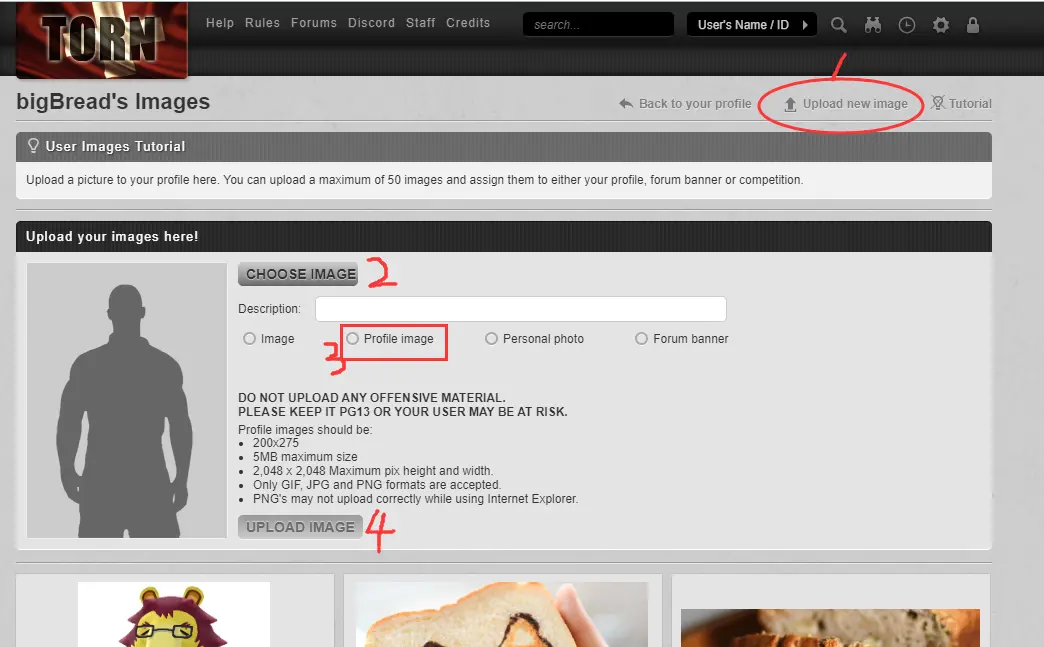Select the Profile image radio option
The width and height of the screenshot is (1044, 647).
[353, 339]
